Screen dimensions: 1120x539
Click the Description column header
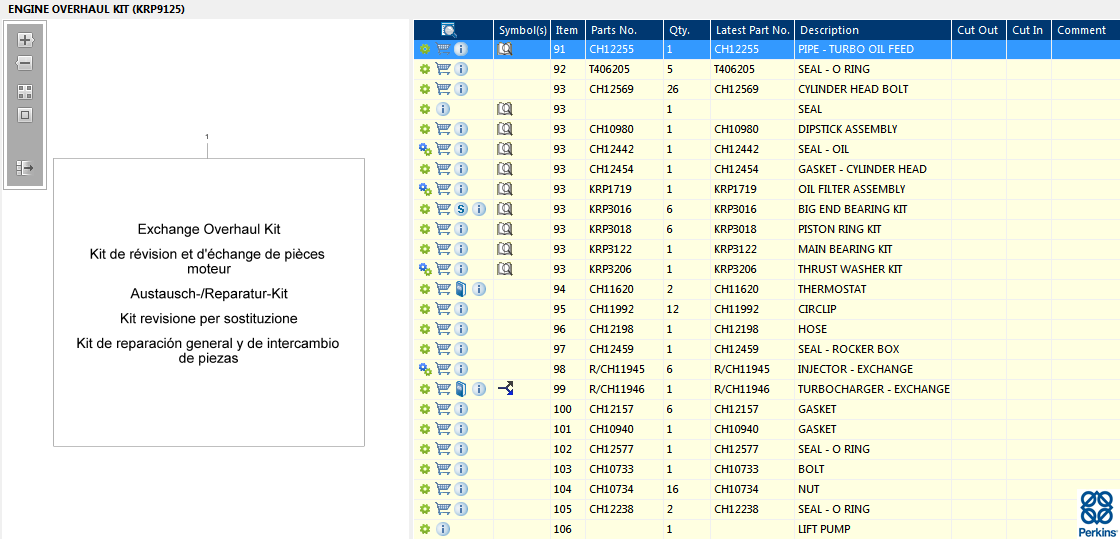[829, 30]
